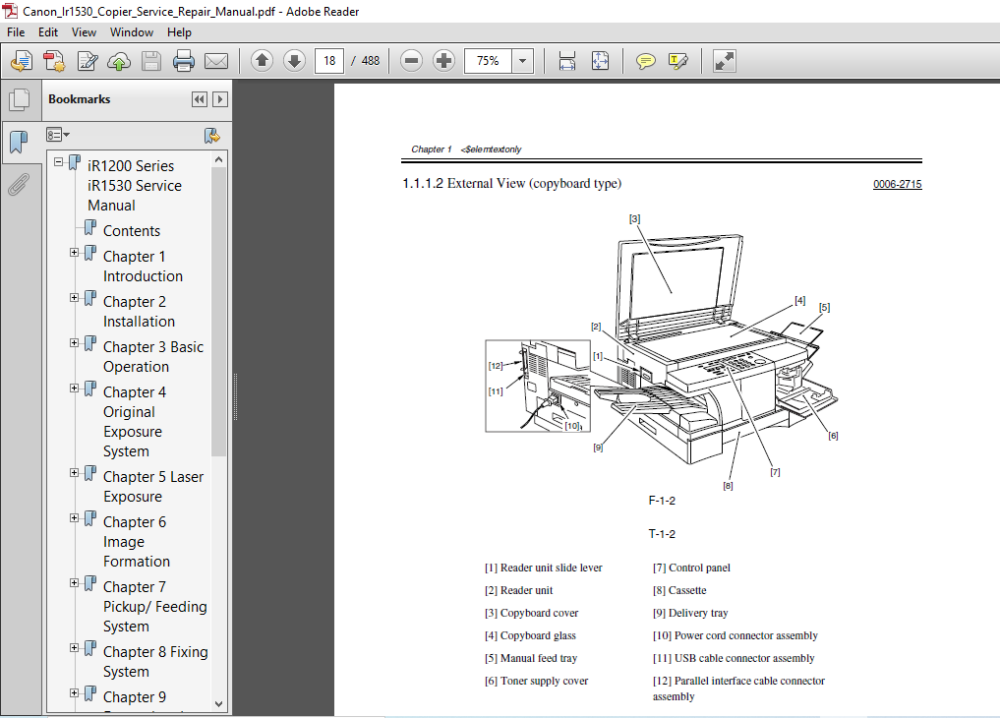
Task: Open the View menu
Action: tap(84, 33)
